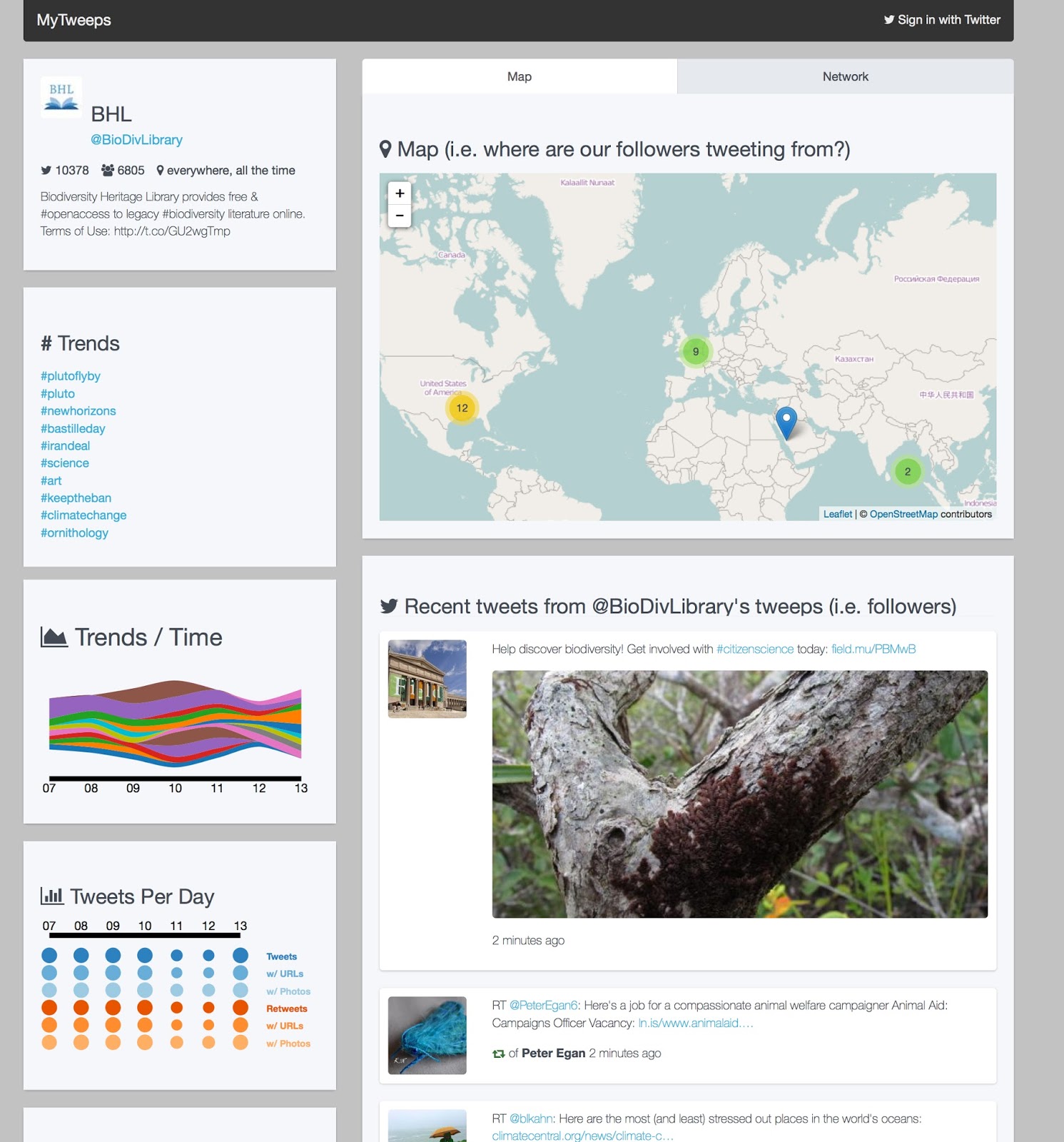Open the tree bark tweet photo
This screenshot has width=1064, height=1142.
click(739, 794)
